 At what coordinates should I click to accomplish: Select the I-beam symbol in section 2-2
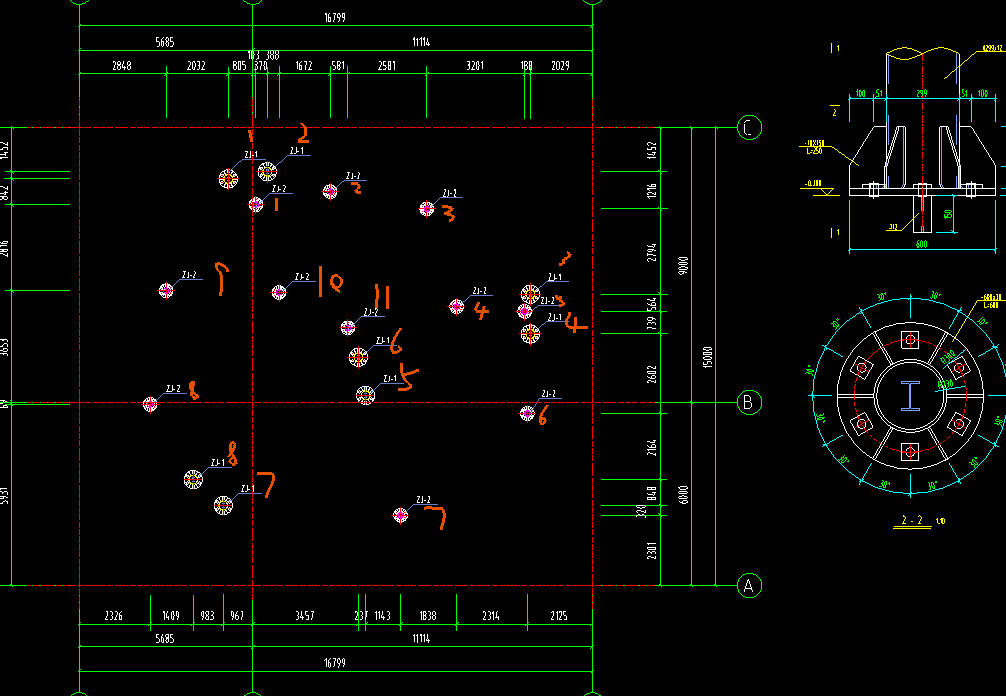click(x=910, y=396)
